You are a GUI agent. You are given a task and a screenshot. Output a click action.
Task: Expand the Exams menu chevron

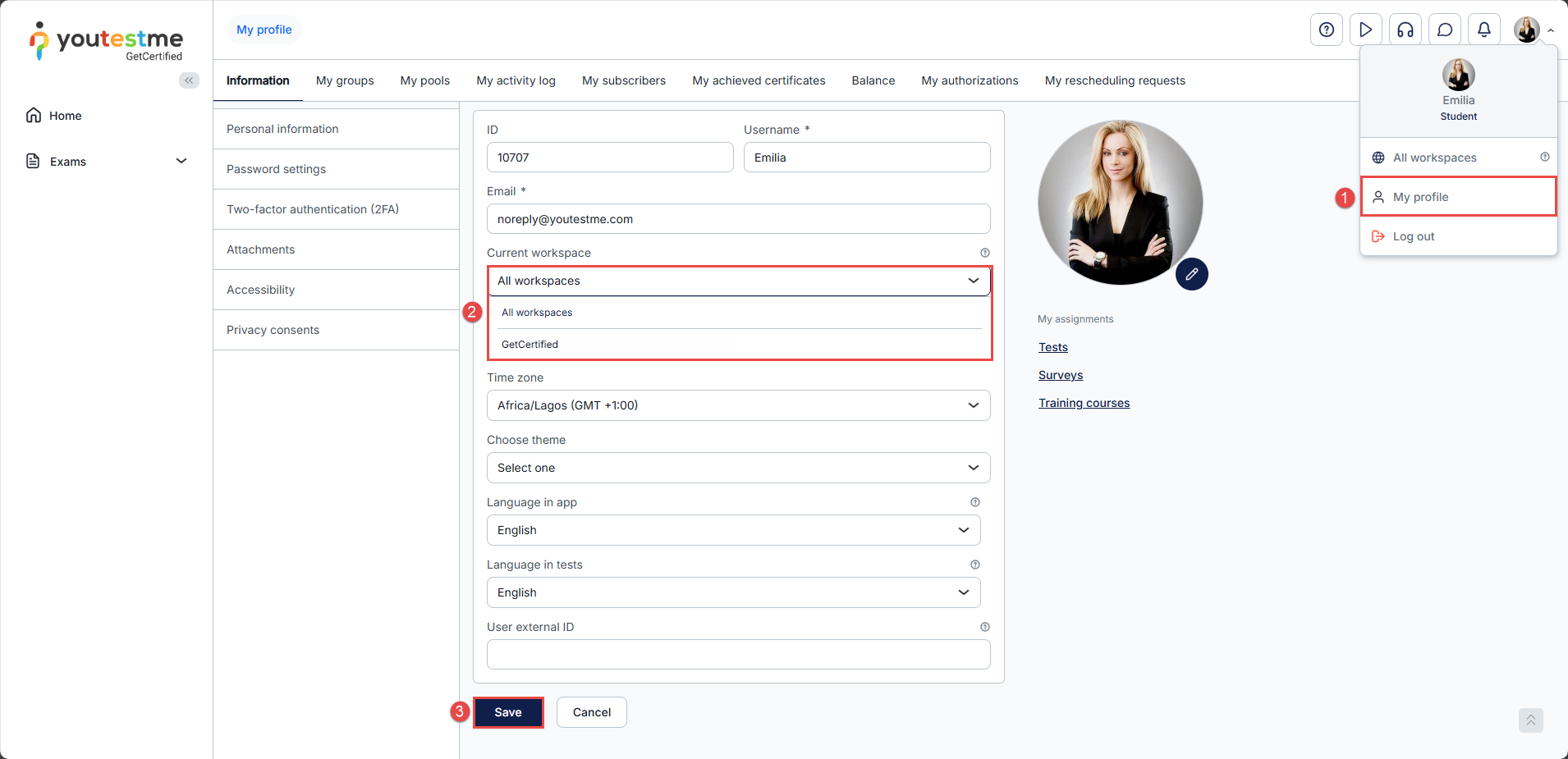coord(181,162)
